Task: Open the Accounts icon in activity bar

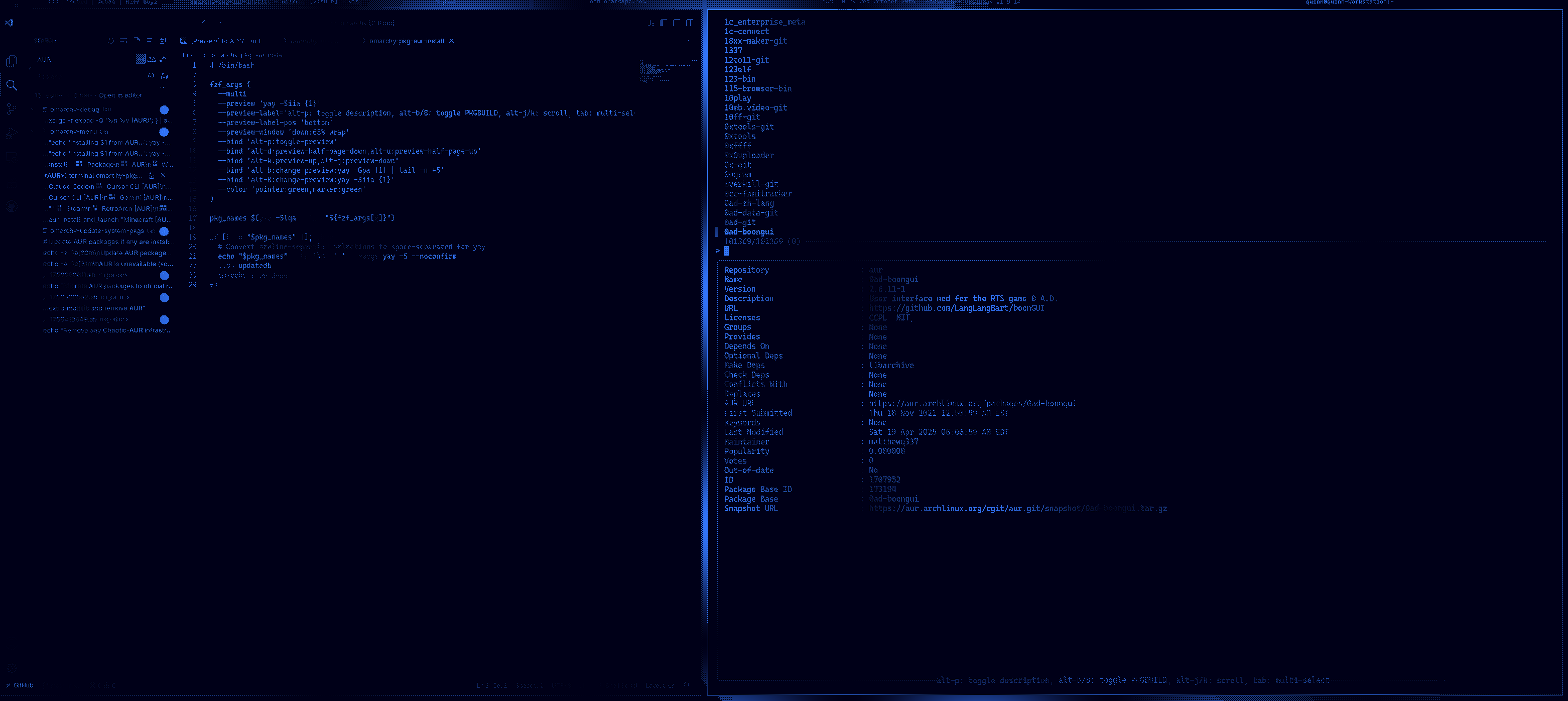Action: (12, 643)
